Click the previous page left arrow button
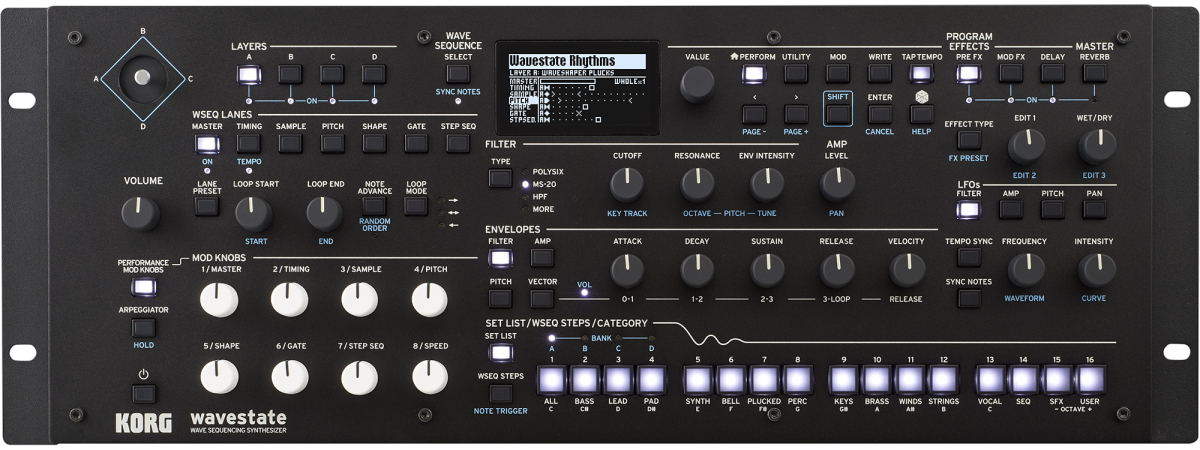This screenshot has height=450, width=1200. [753, 113]
